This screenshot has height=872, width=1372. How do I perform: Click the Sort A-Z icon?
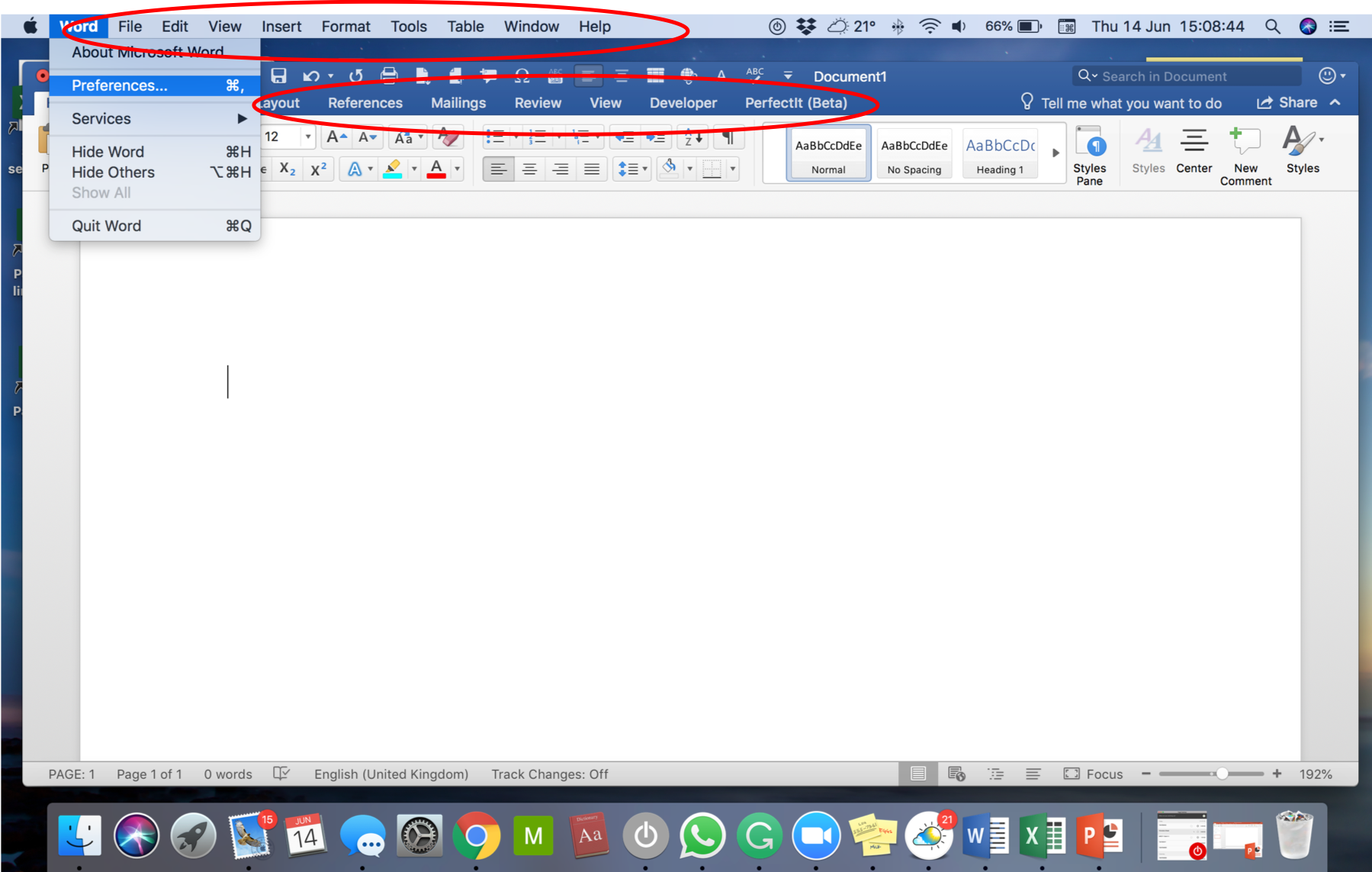pyautogui.click(x=692, y=137)
